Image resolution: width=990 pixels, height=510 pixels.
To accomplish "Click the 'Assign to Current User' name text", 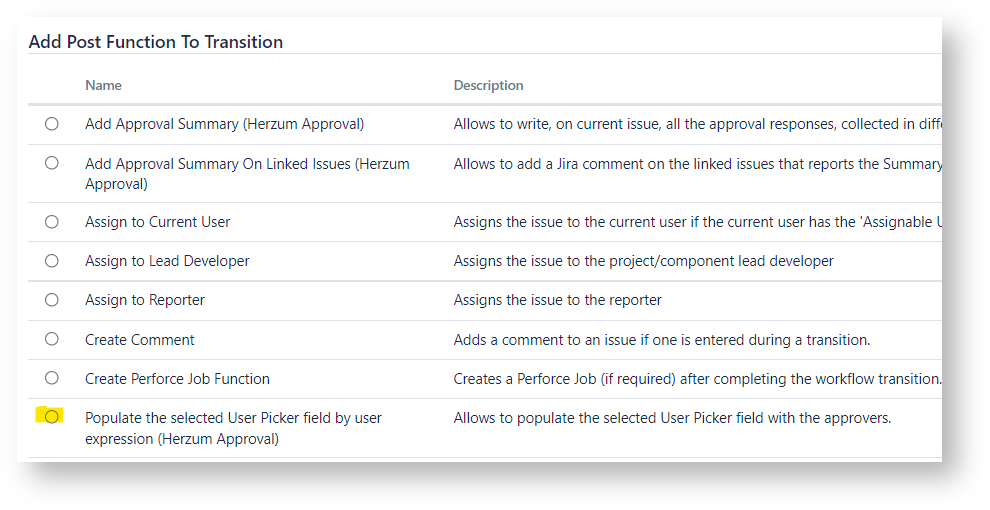I will coord(157,222).
